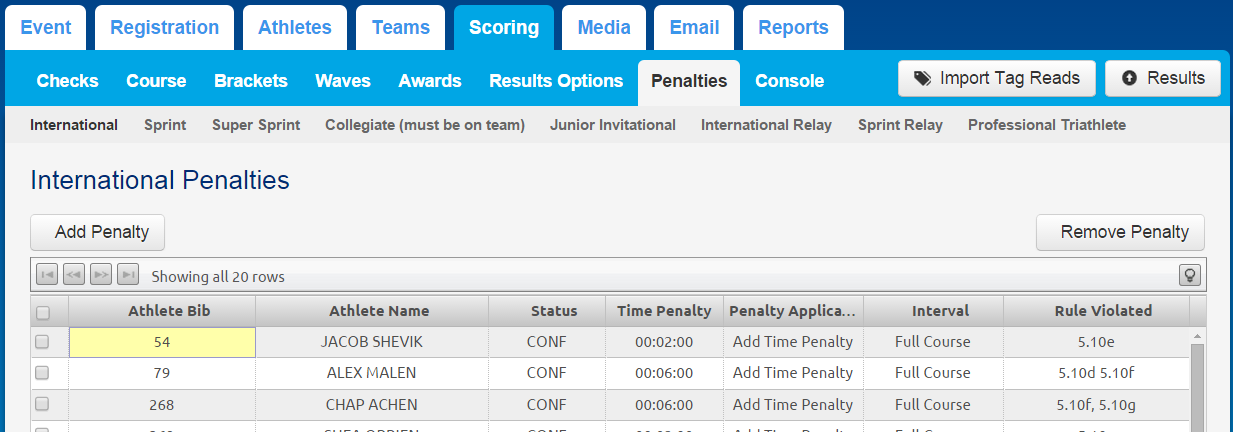Sort by Athlete Bib column header

tap(162, 311)
